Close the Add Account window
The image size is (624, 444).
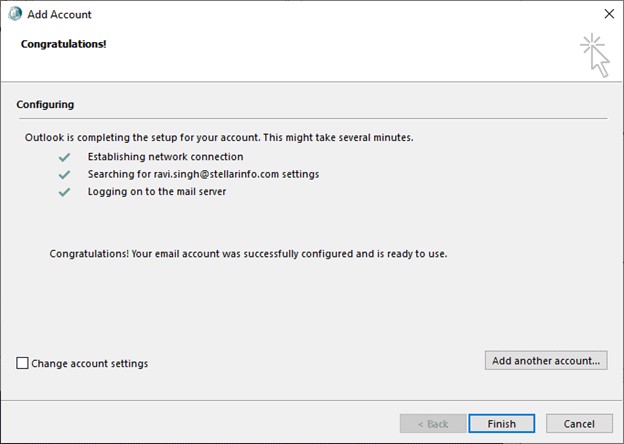point(609,14)
